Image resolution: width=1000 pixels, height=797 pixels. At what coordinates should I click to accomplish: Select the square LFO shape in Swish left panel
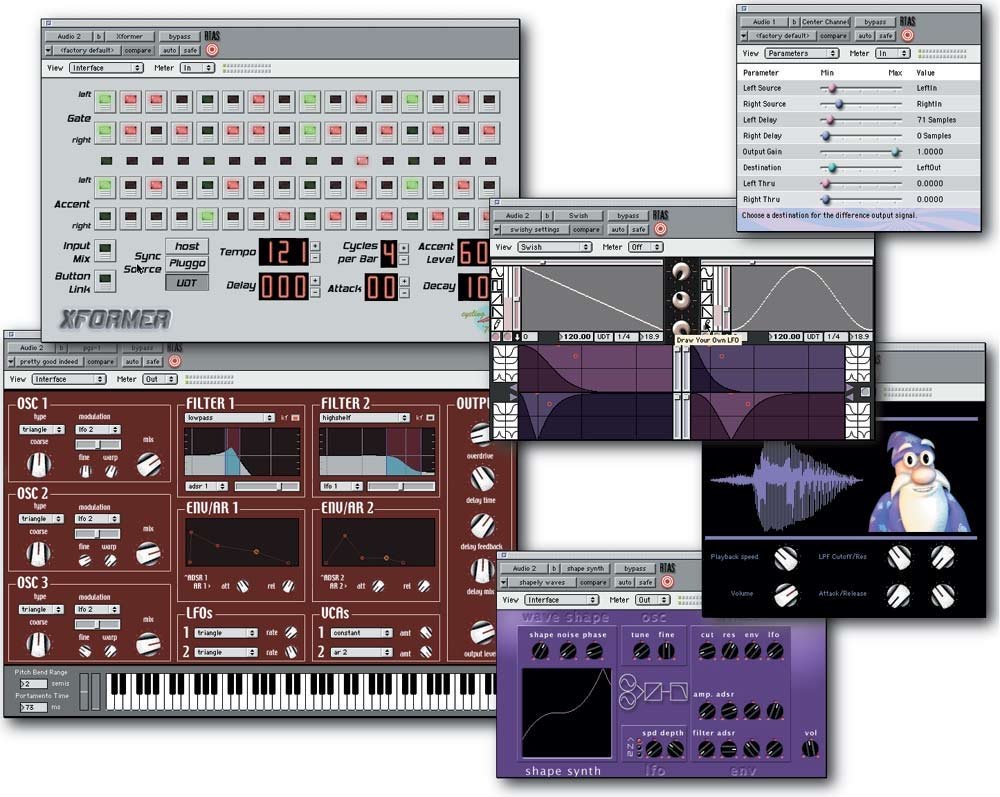click(498, 286)
